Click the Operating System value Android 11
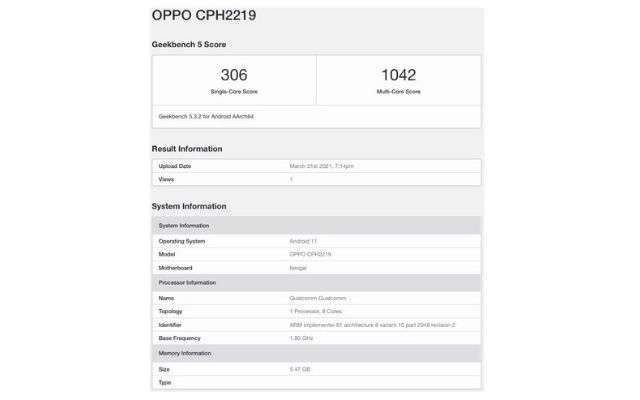 tap(303, 241)
